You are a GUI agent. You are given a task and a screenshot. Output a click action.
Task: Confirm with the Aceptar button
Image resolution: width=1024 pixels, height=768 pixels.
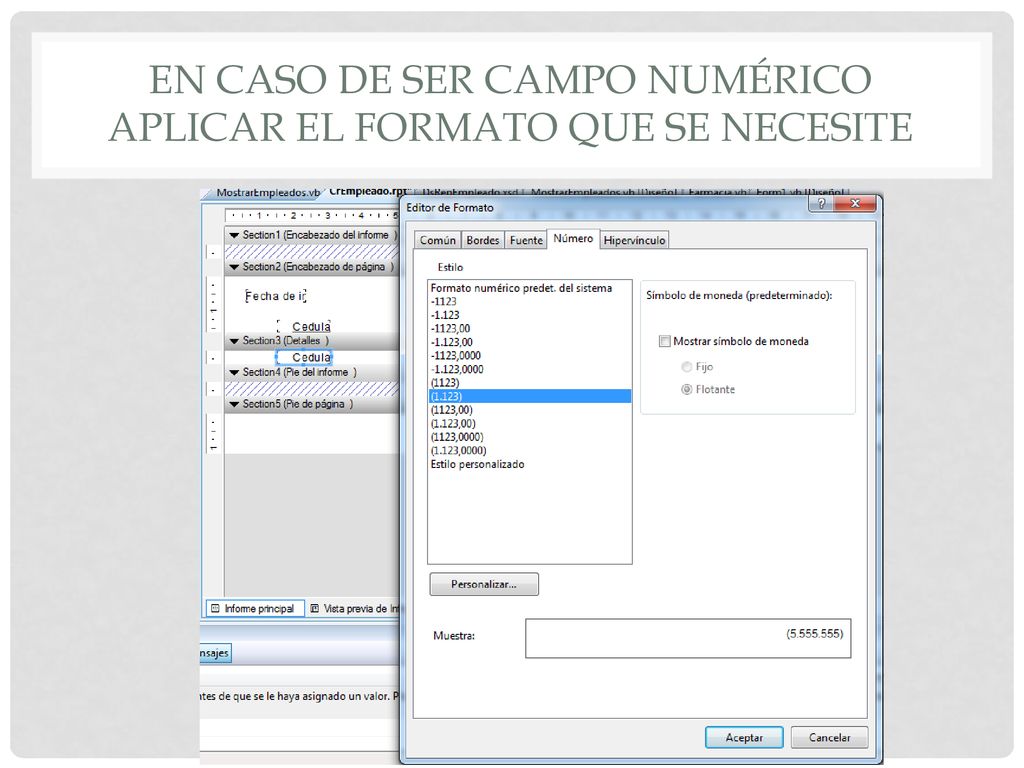(744, 737)
